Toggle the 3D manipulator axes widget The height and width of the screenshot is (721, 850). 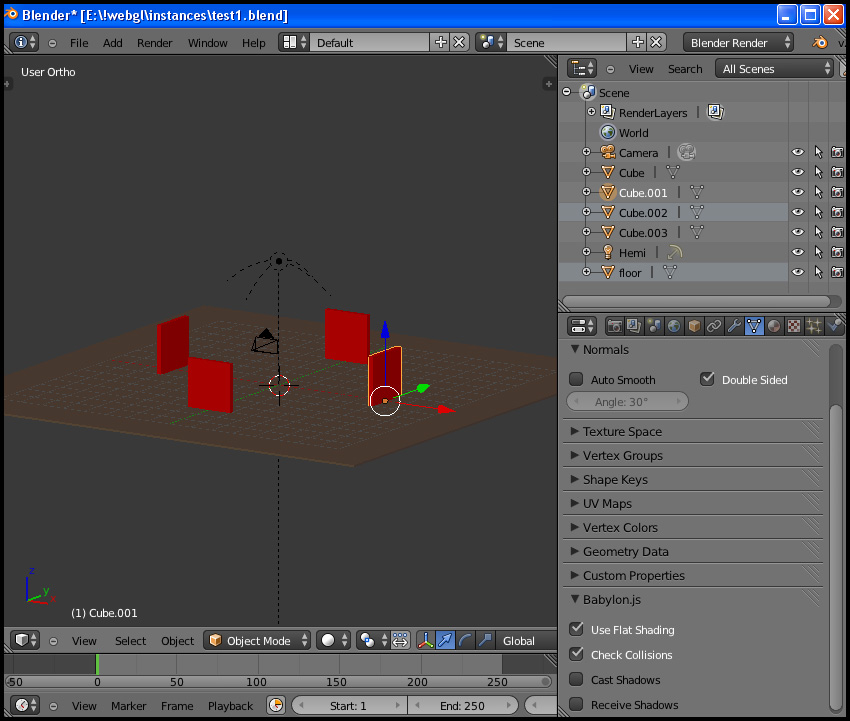424,641
